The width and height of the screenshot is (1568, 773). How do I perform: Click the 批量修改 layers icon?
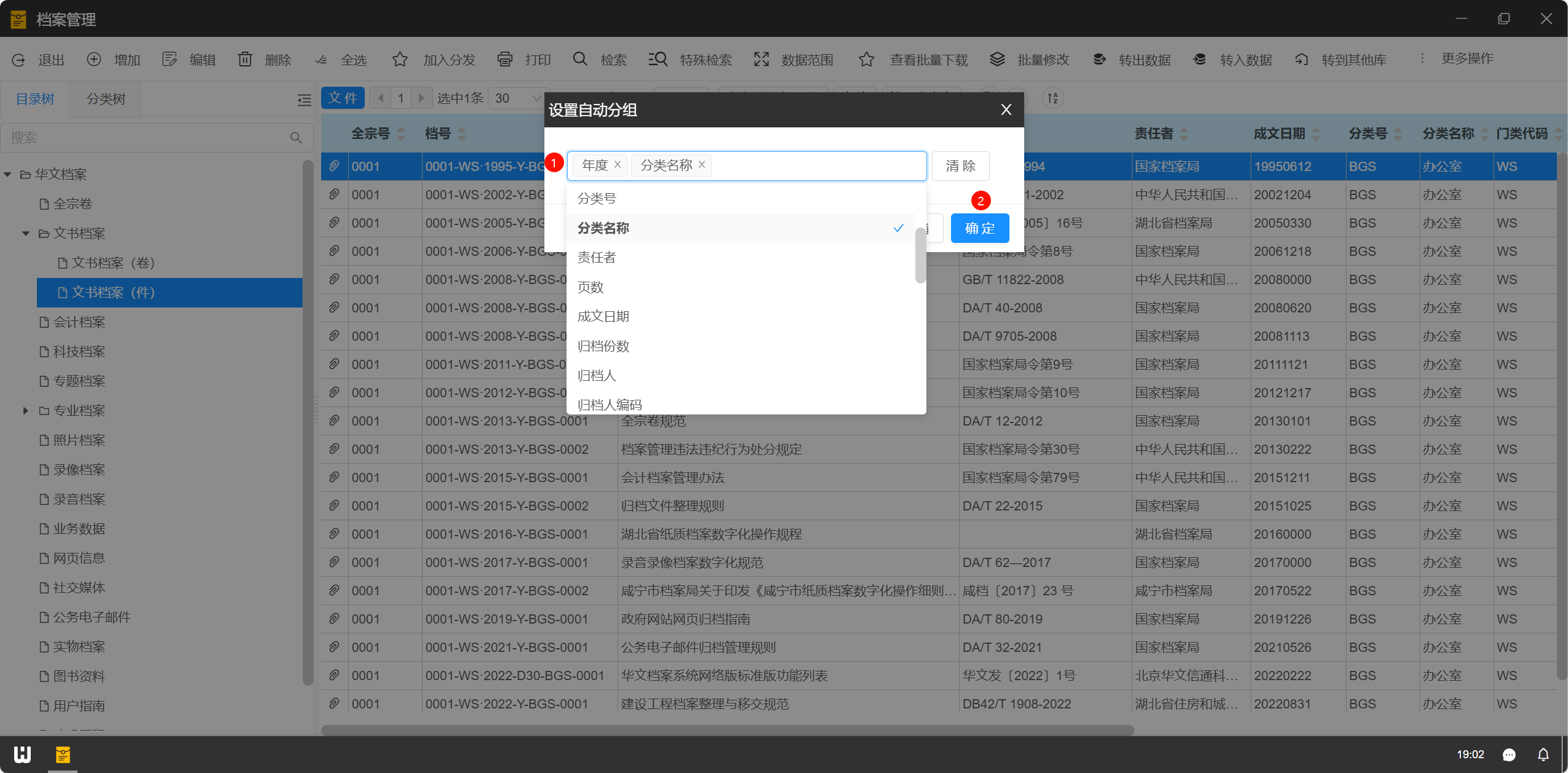(997, 59)
